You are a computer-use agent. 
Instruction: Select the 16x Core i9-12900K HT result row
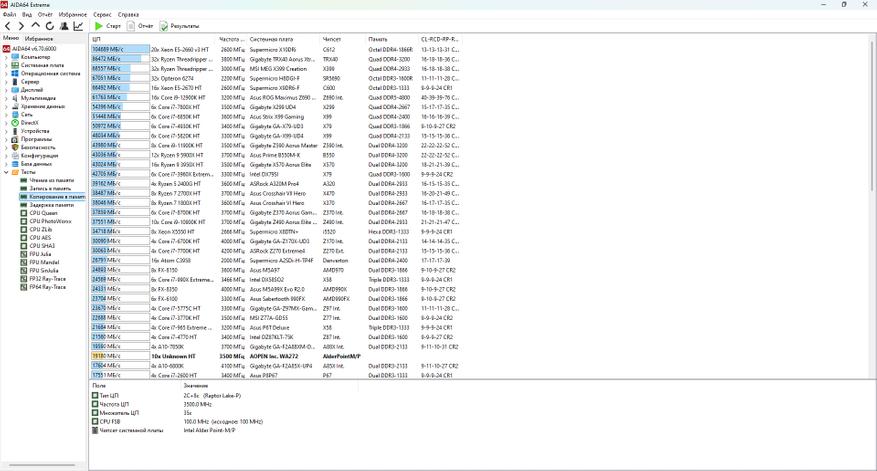(275, 97)
